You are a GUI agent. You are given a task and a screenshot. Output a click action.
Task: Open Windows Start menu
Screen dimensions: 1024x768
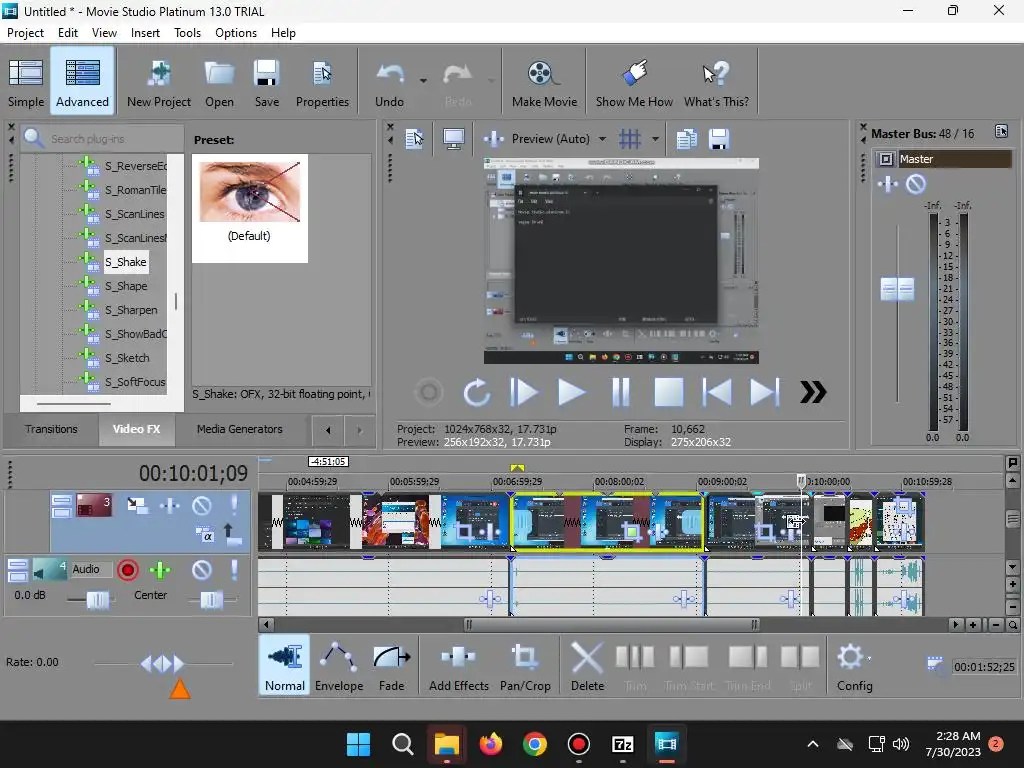(358, 744)
